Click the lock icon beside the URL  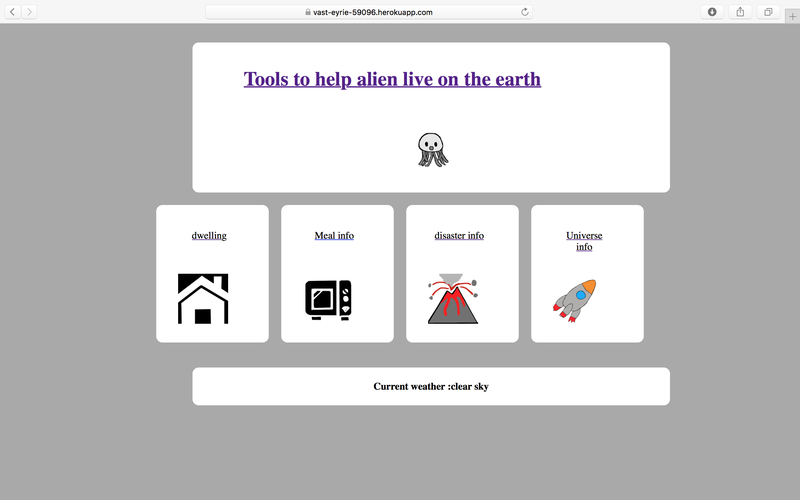point(309,12)
